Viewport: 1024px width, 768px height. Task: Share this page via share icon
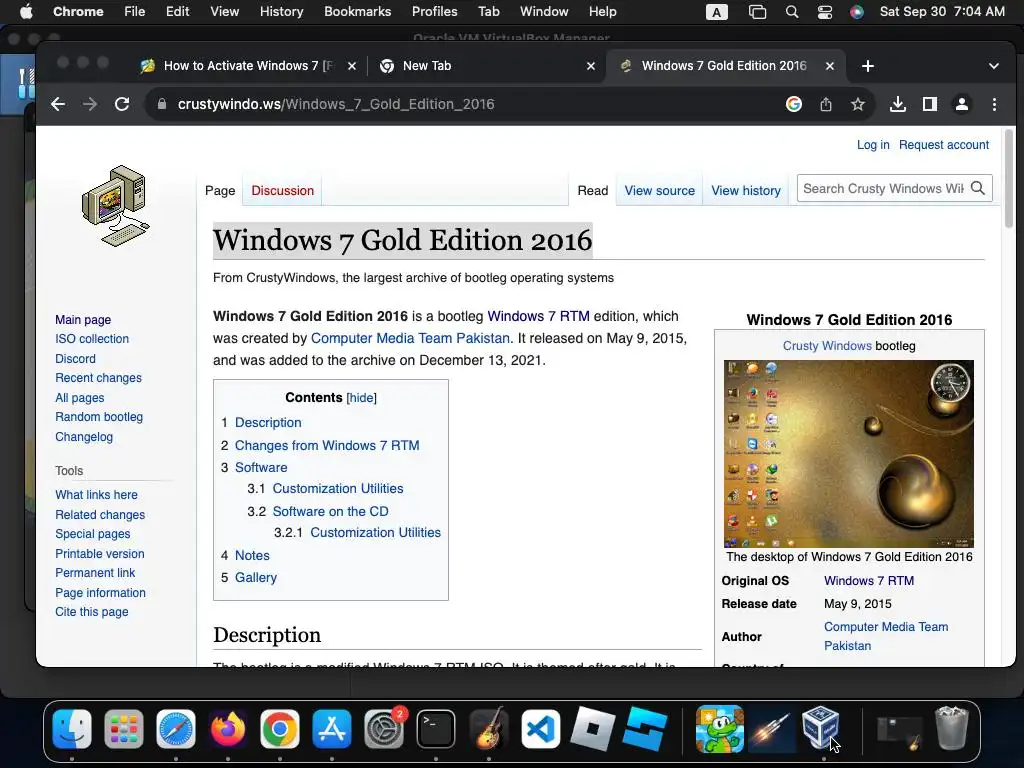pyautogui.click(x=826, y=104)
